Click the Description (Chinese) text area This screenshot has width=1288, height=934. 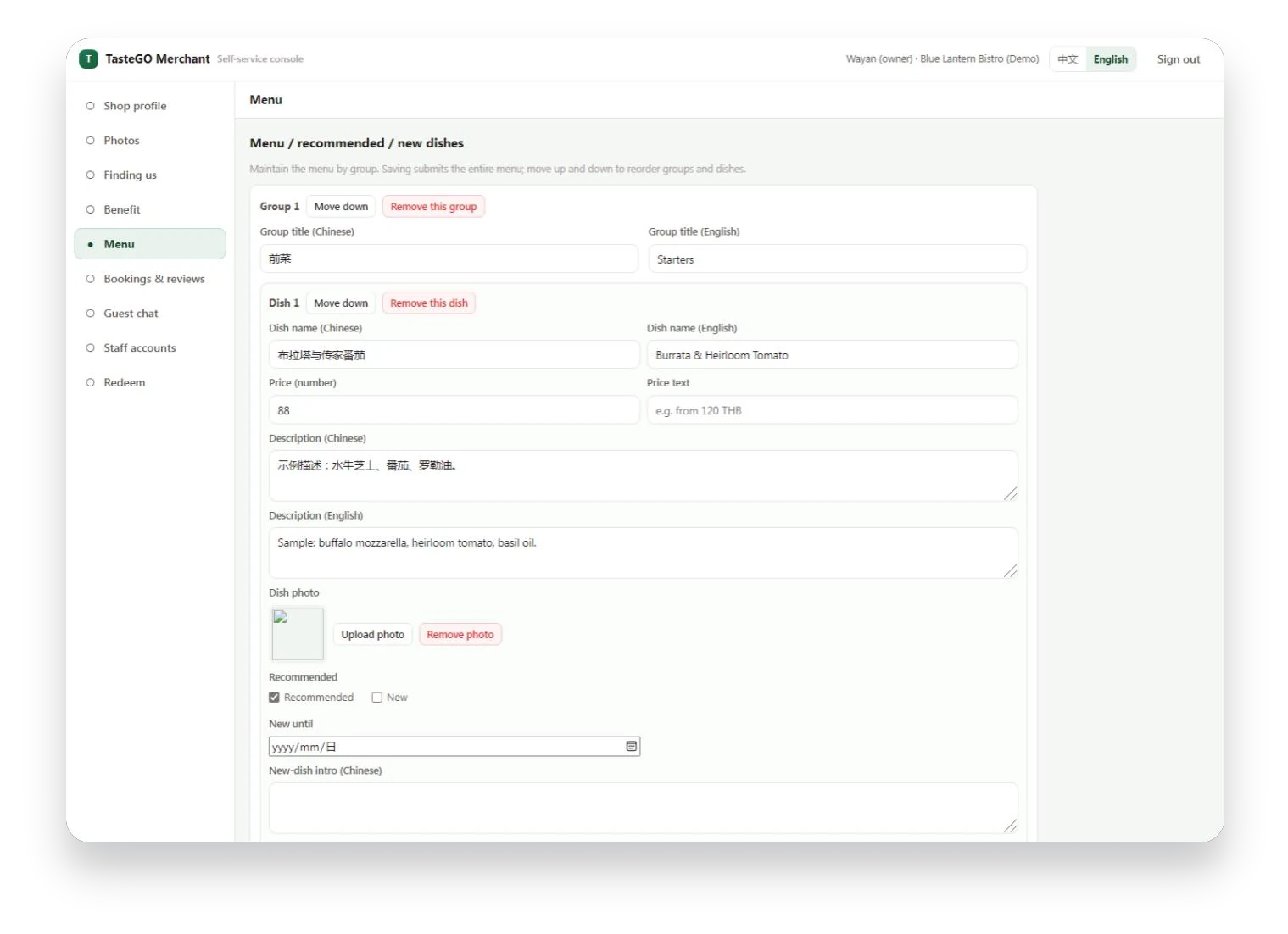coord(643,475)
